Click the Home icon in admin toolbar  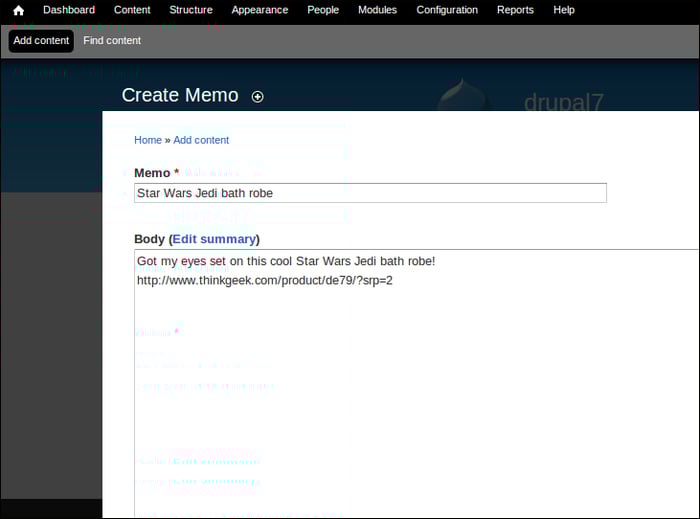click(18, 10)
